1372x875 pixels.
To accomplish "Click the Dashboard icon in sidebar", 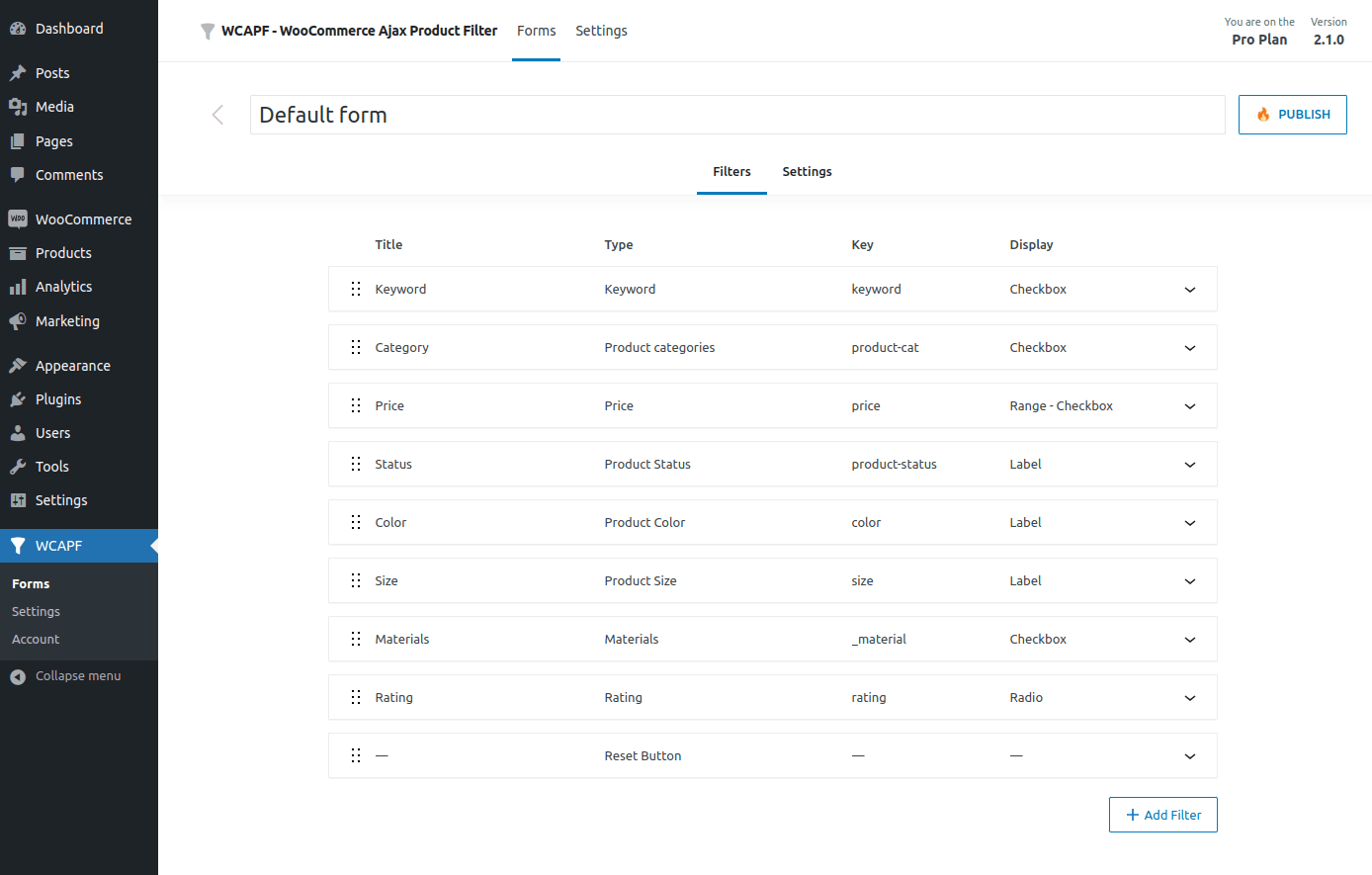I will click(18, 29).
